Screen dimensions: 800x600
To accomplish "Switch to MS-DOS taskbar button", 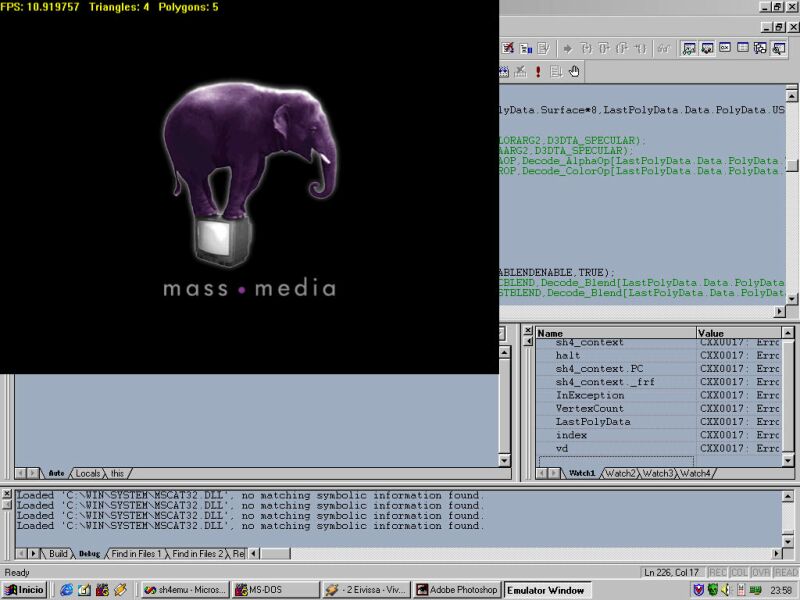I will [275, 590].
